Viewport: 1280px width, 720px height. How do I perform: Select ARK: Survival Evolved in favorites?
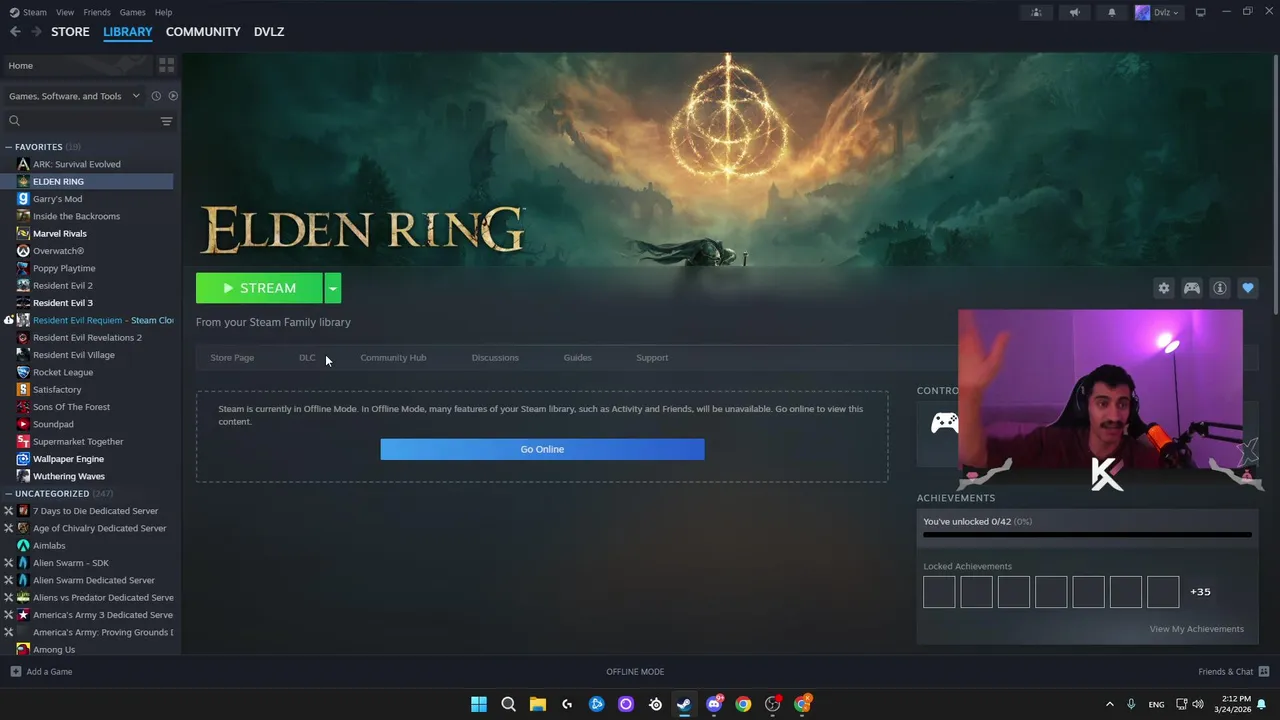click(76, 164)
